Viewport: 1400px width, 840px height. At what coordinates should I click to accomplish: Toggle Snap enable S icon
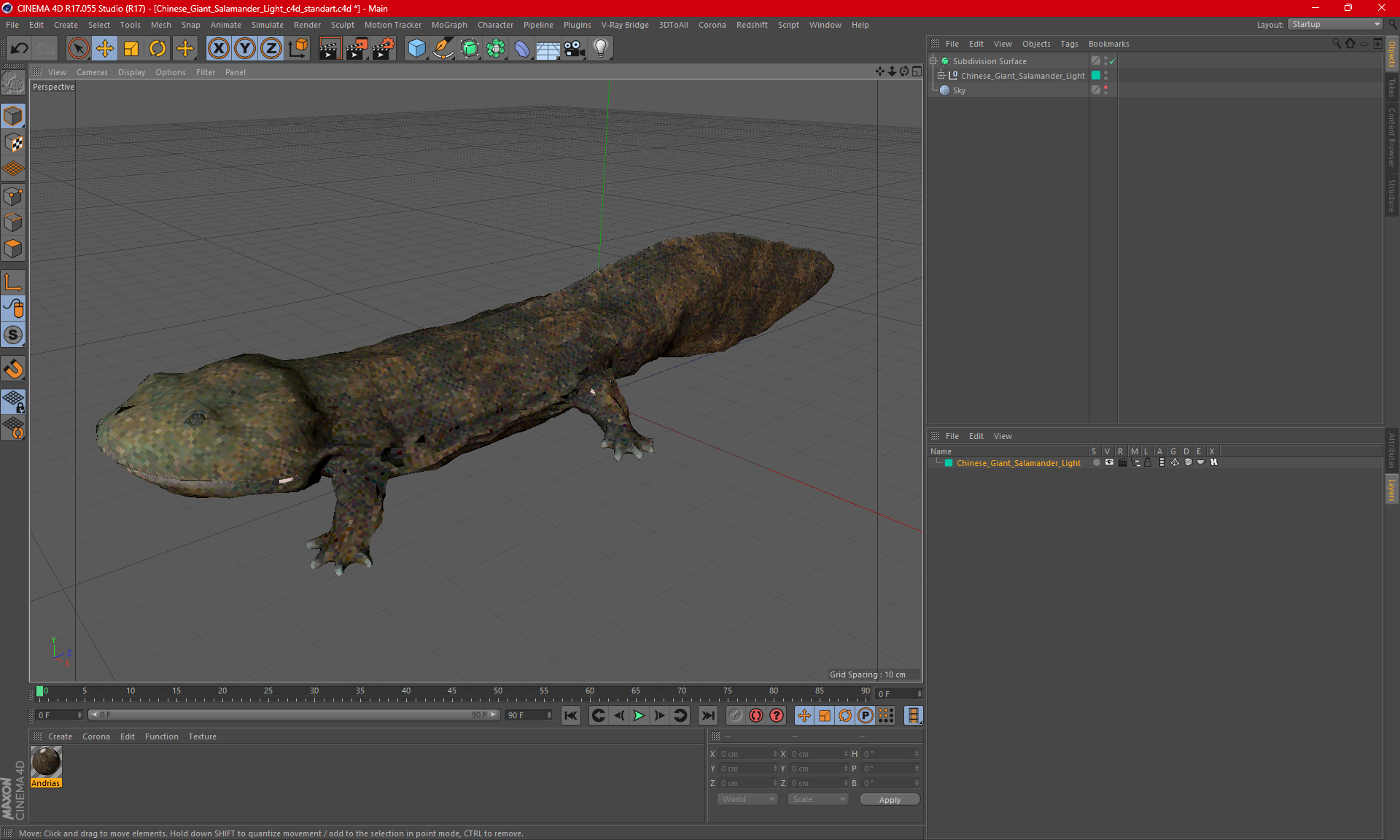pyautogui.click(x=13, y=335)
